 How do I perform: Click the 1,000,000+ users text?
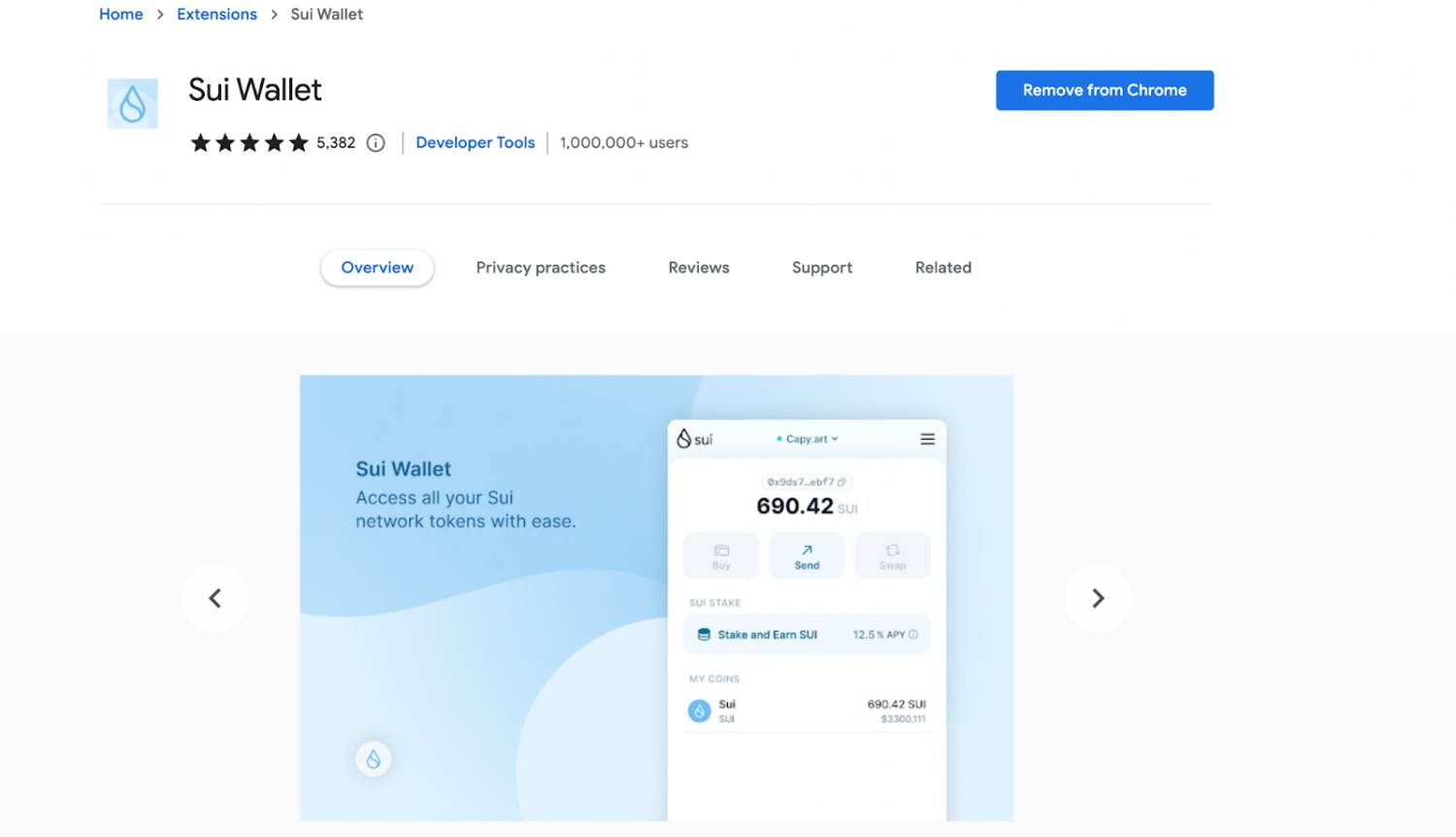click(624, 143)
